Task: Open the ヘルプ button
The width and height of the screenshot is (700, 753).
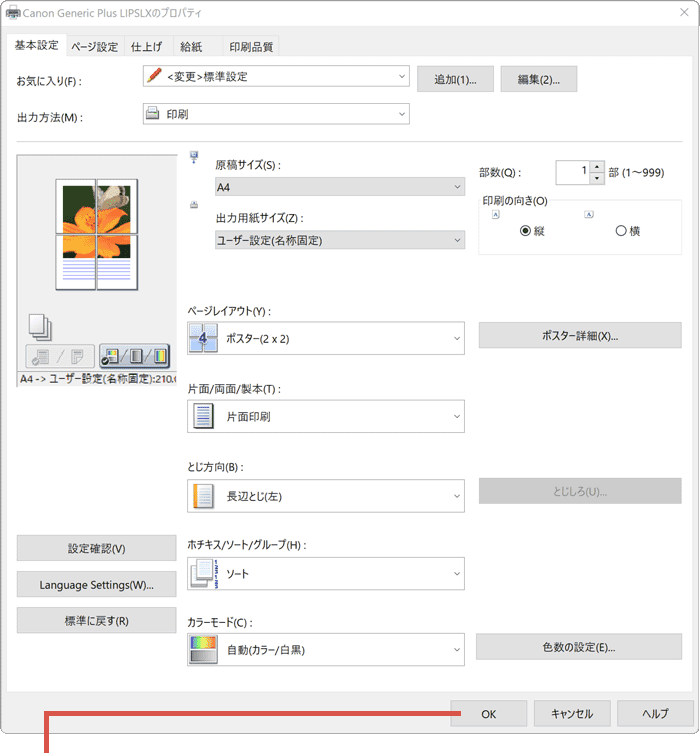Action: [x=655, y=714]
